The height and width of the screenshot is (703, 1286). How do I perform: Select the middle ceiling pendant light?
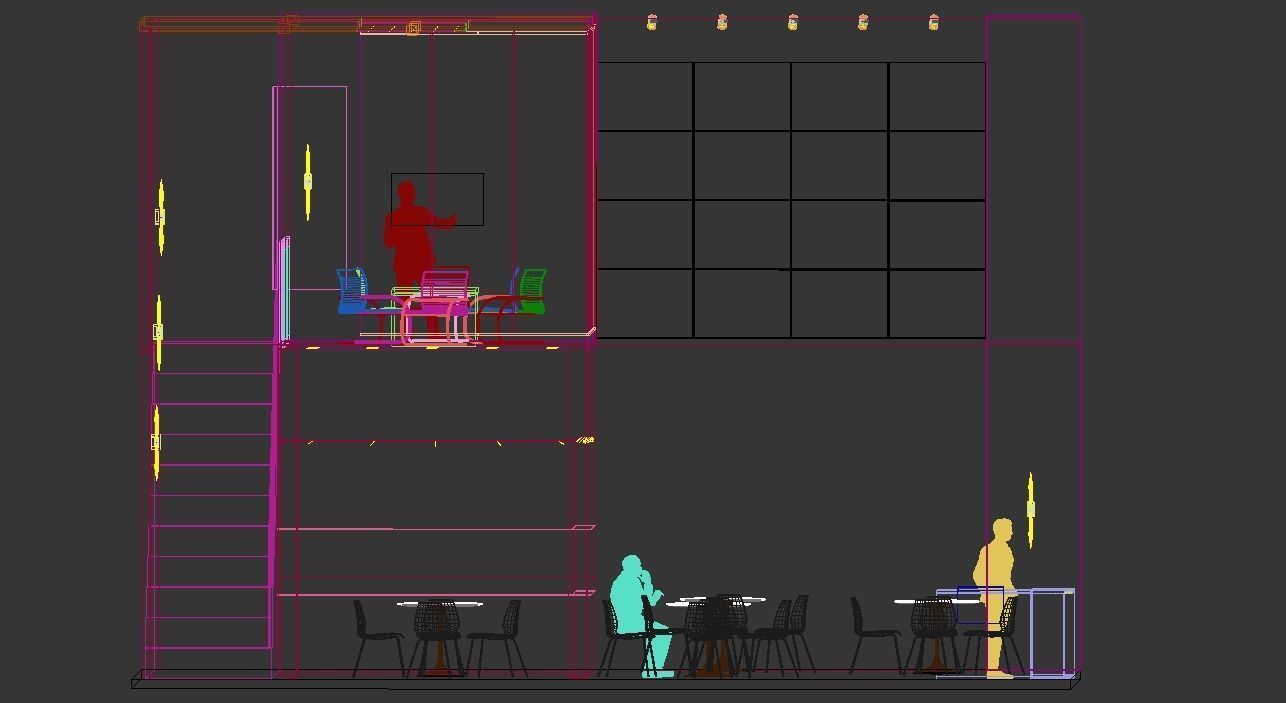point(793,22)
